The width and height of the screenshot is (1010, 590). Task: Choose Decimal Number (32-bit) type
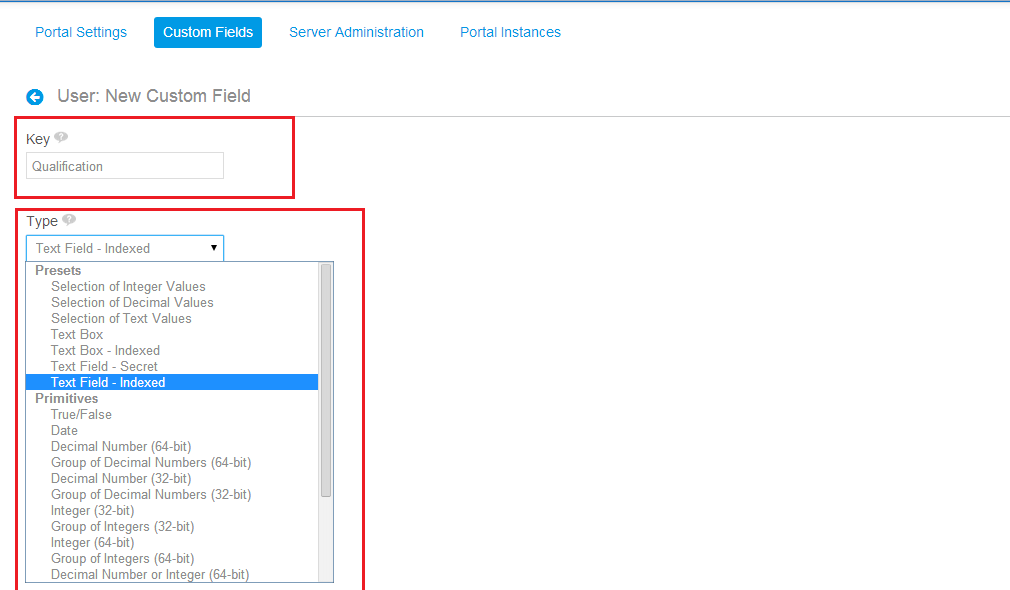click(x=172, y=479)
